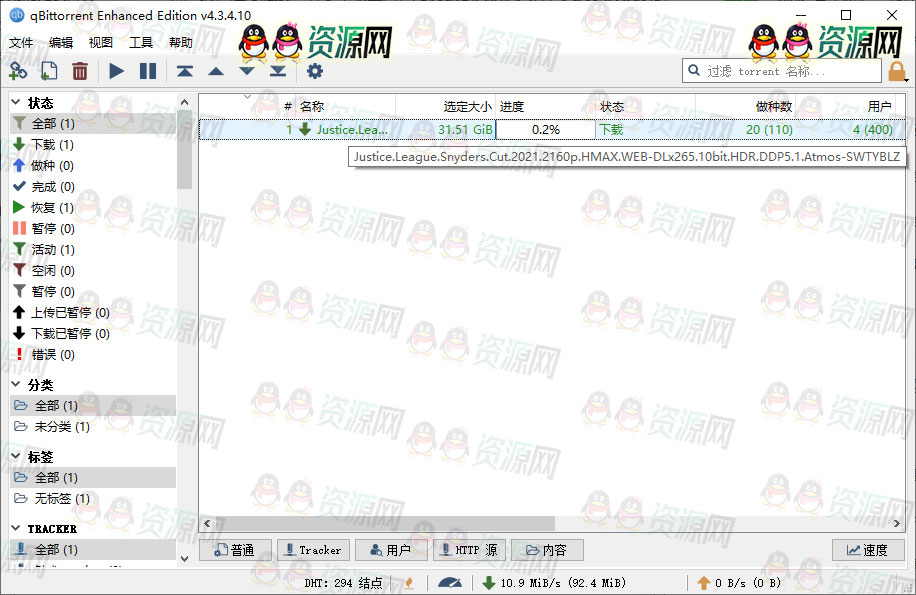This screenshot has width=916, height=595.
Task: Click sidebar scroll down arrow
Action: point(185,558)
